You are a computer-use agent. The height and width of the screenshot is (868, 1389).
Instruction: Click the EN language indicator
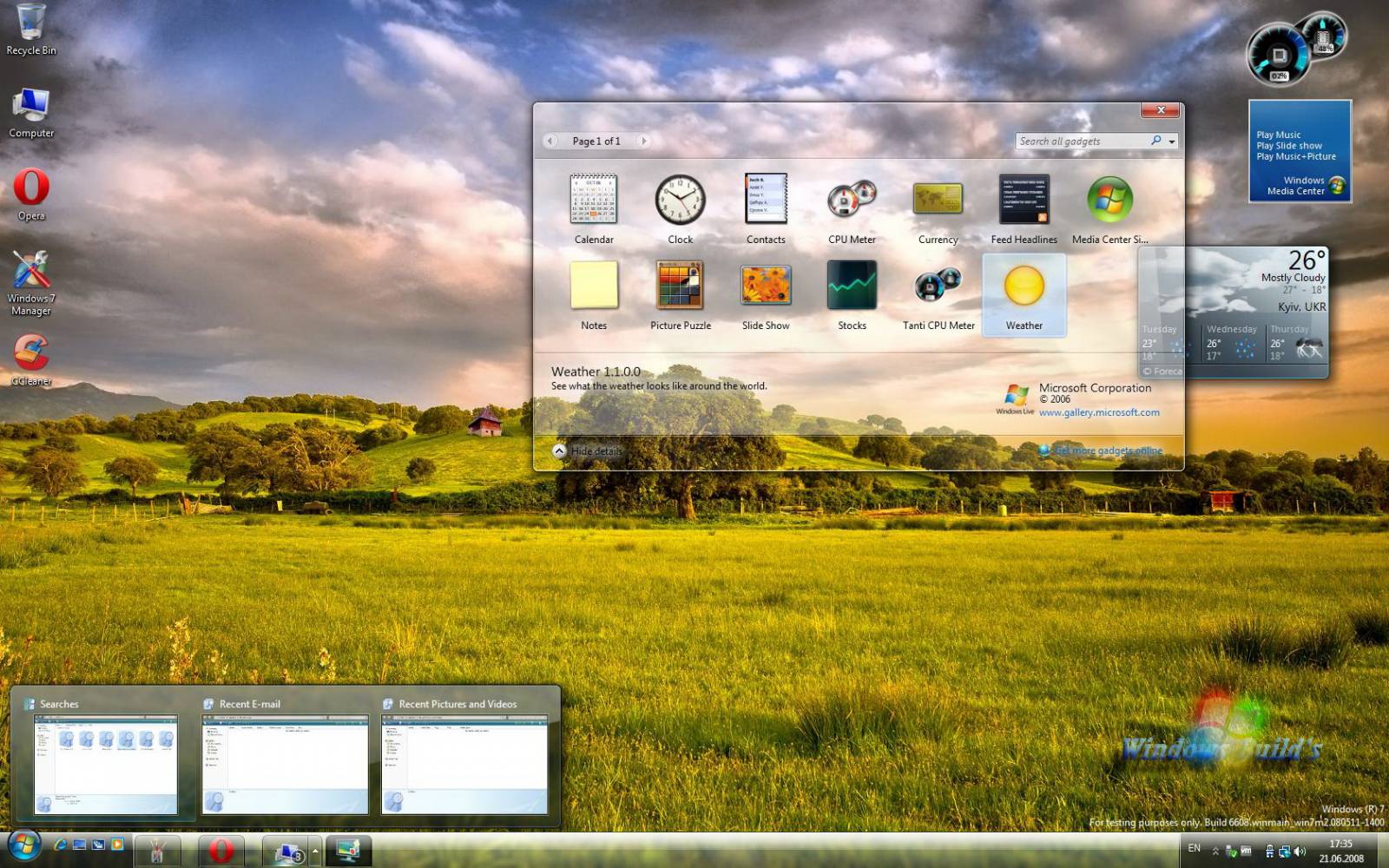pyautogui.click(x=1195, y=848)
